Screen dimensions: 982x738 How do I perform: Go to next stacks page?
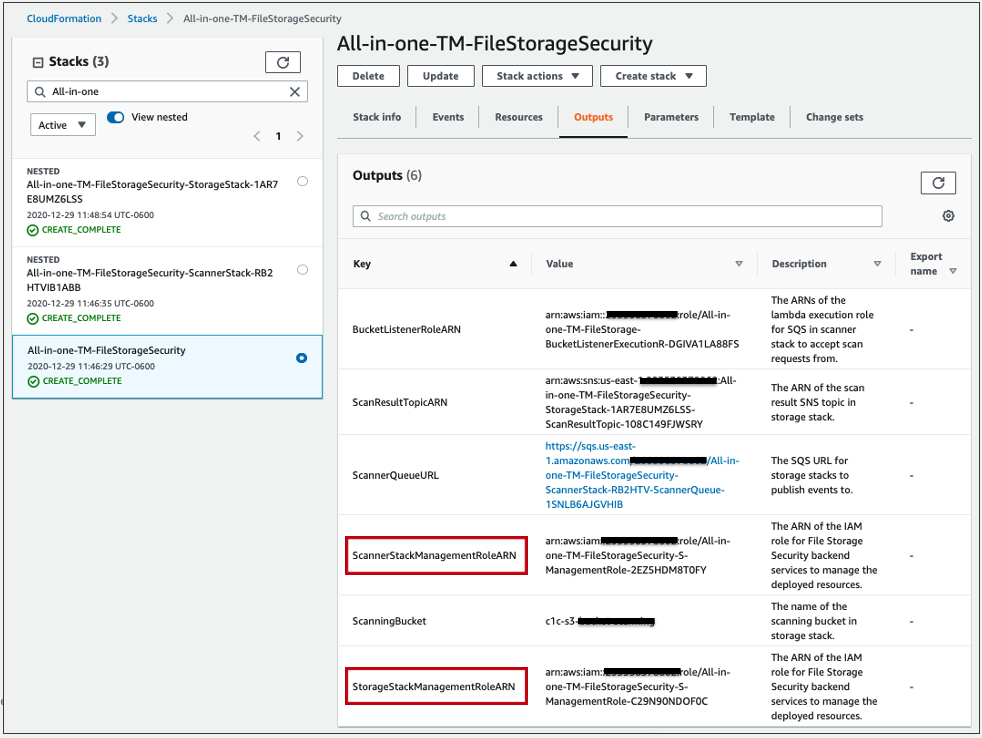[300, 136]
